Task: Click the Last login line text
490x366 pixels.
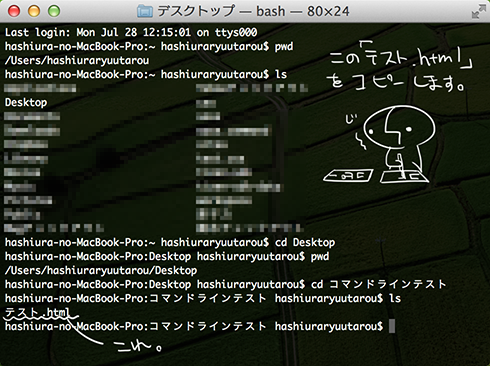Action: [131, 32]
